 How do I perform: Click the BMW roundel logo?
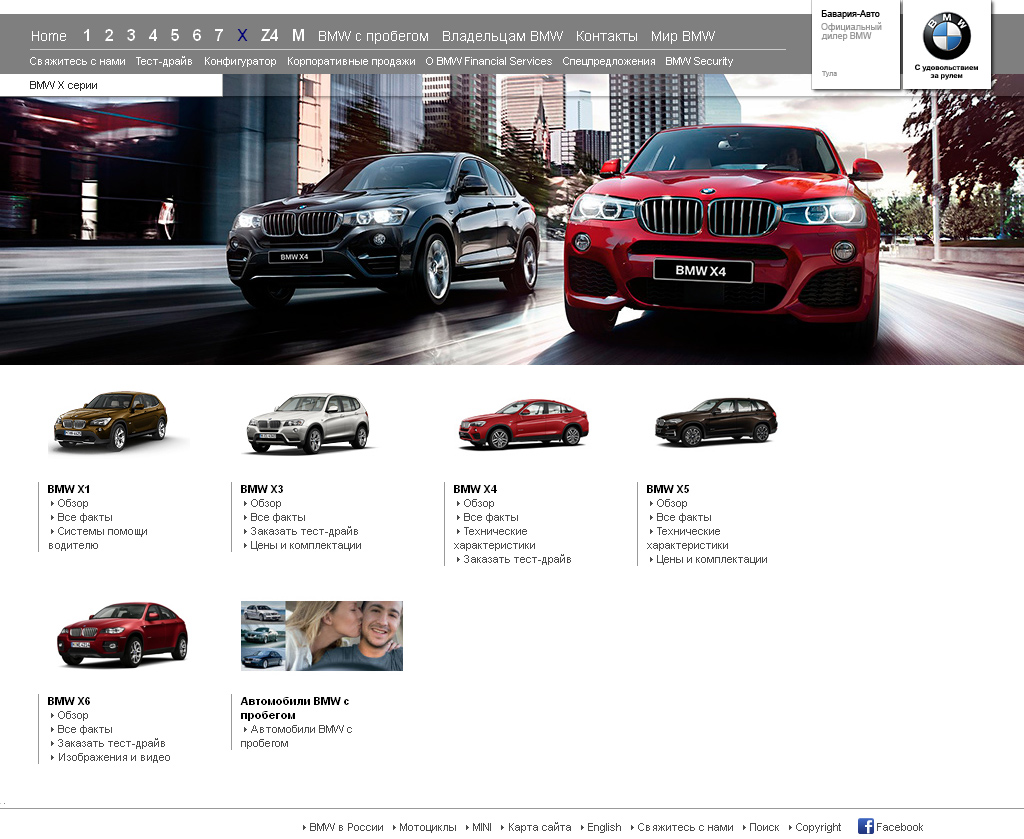click(946, 36)
